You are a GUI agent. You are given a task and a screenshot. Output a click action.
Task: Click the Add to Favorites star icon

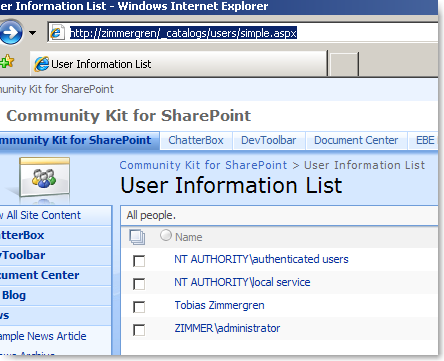pos(6,62)
